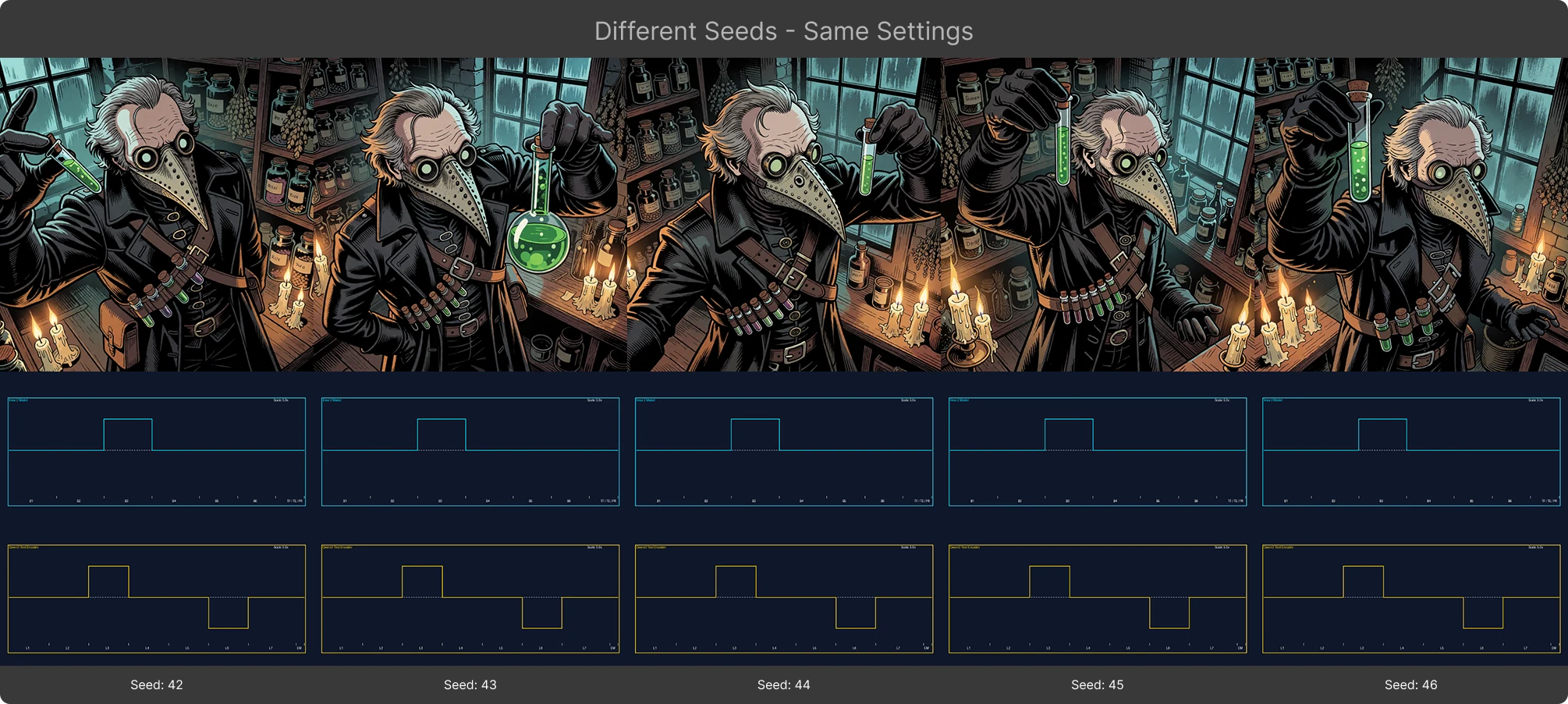Click the 'Seed: 44' caption
The height and width of the screenshot is (704, 1568).
click(x=784, y=684)
